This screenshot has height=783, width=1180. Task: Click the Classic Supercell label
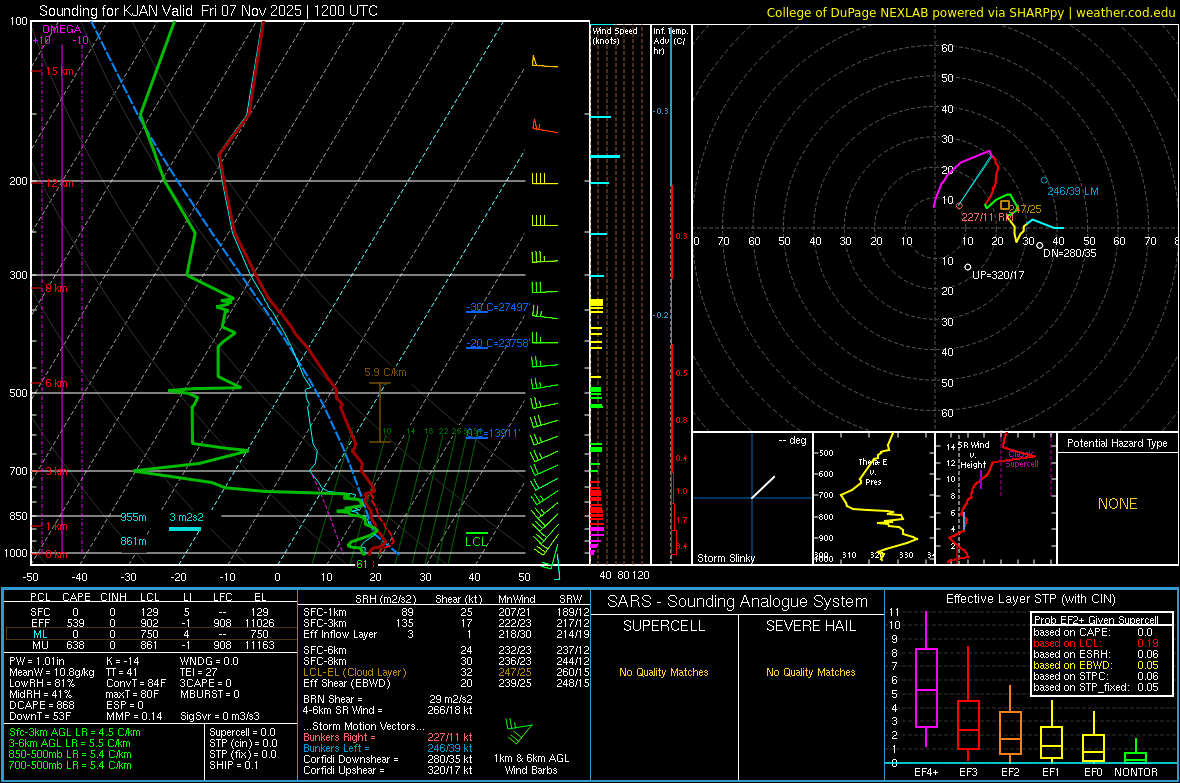coord(1021,459)
